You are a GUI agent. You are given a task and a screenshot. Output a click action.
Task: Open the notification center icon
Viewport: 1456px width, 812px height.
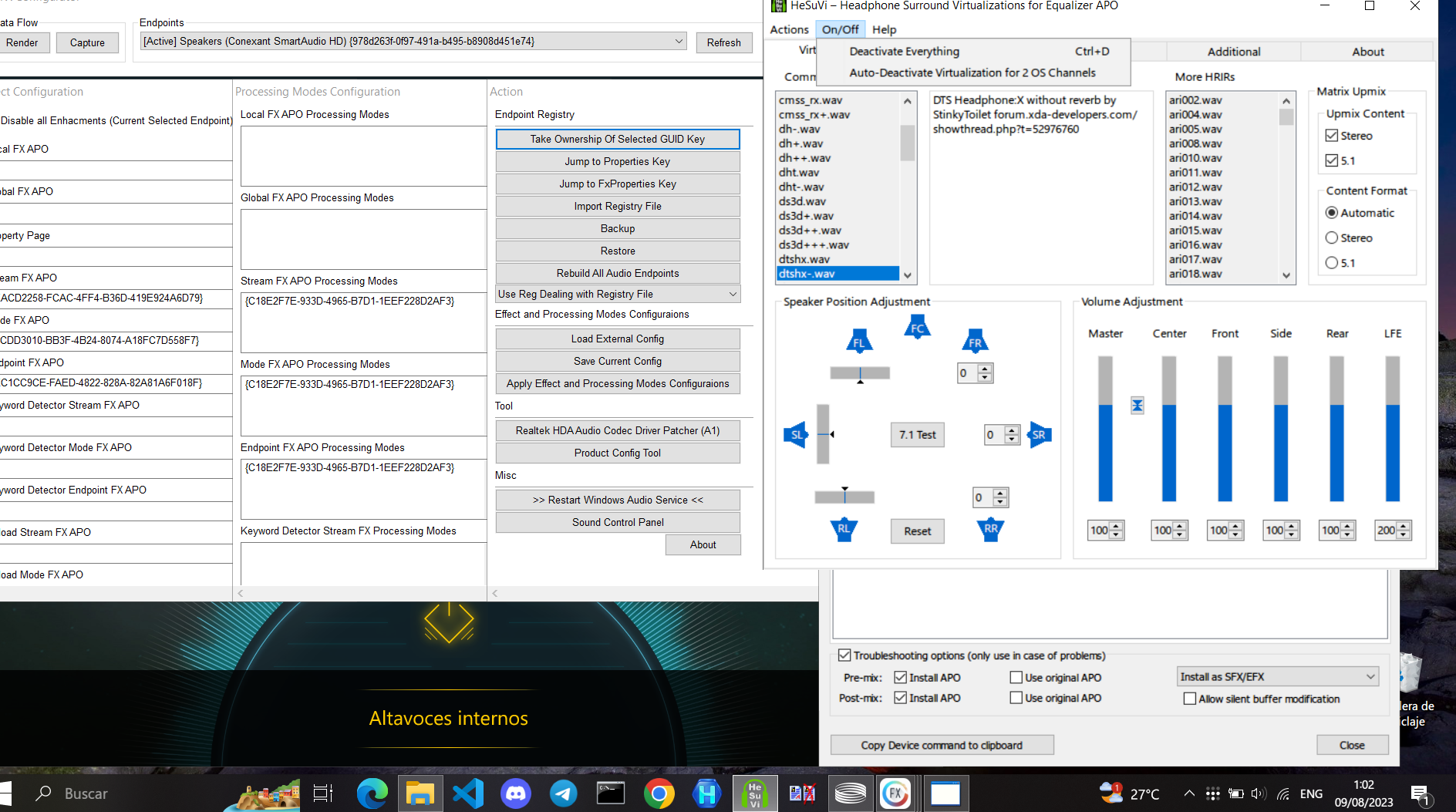[1421, 794]
